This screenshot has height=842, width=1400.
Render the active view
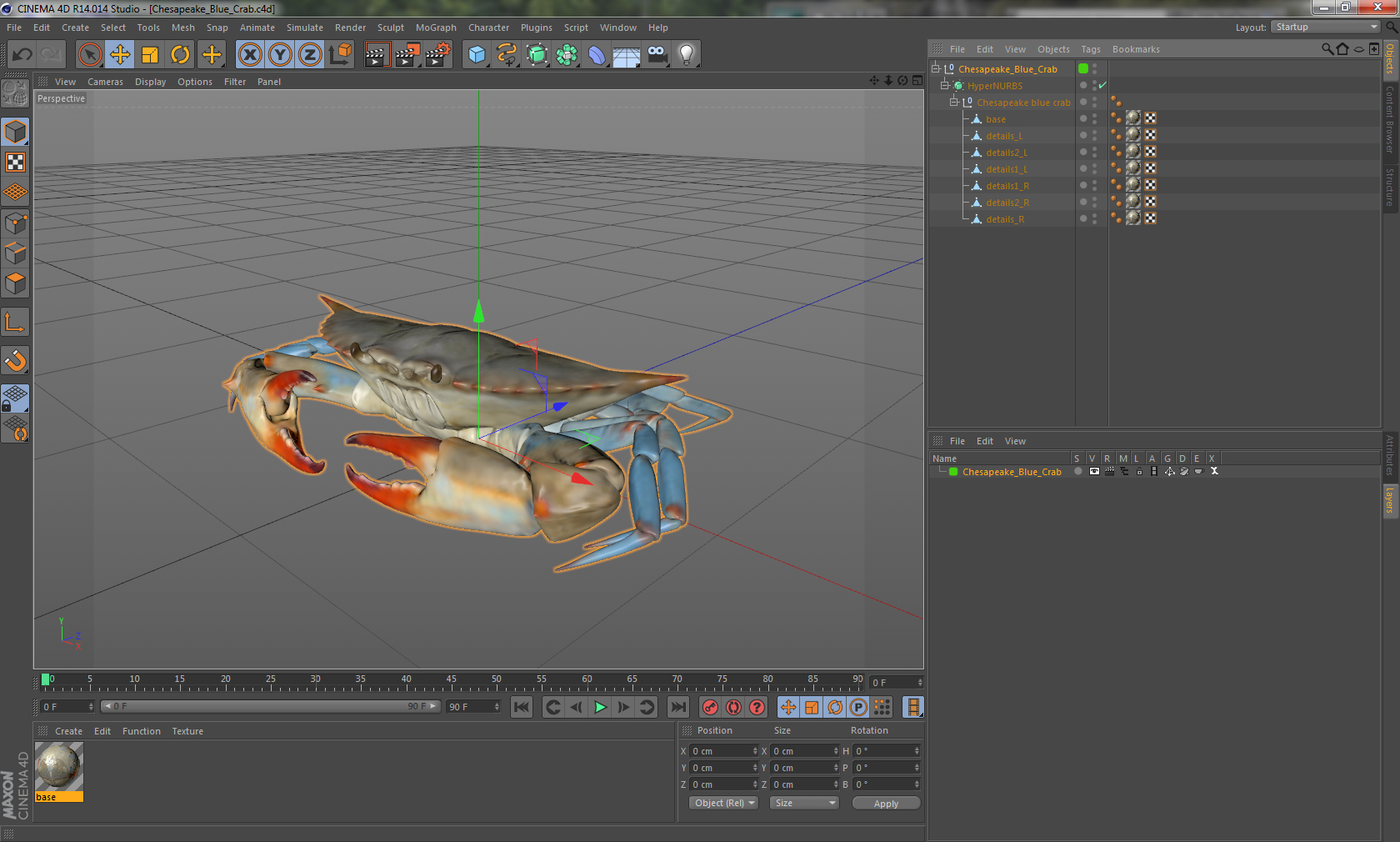tap(377, 55)
